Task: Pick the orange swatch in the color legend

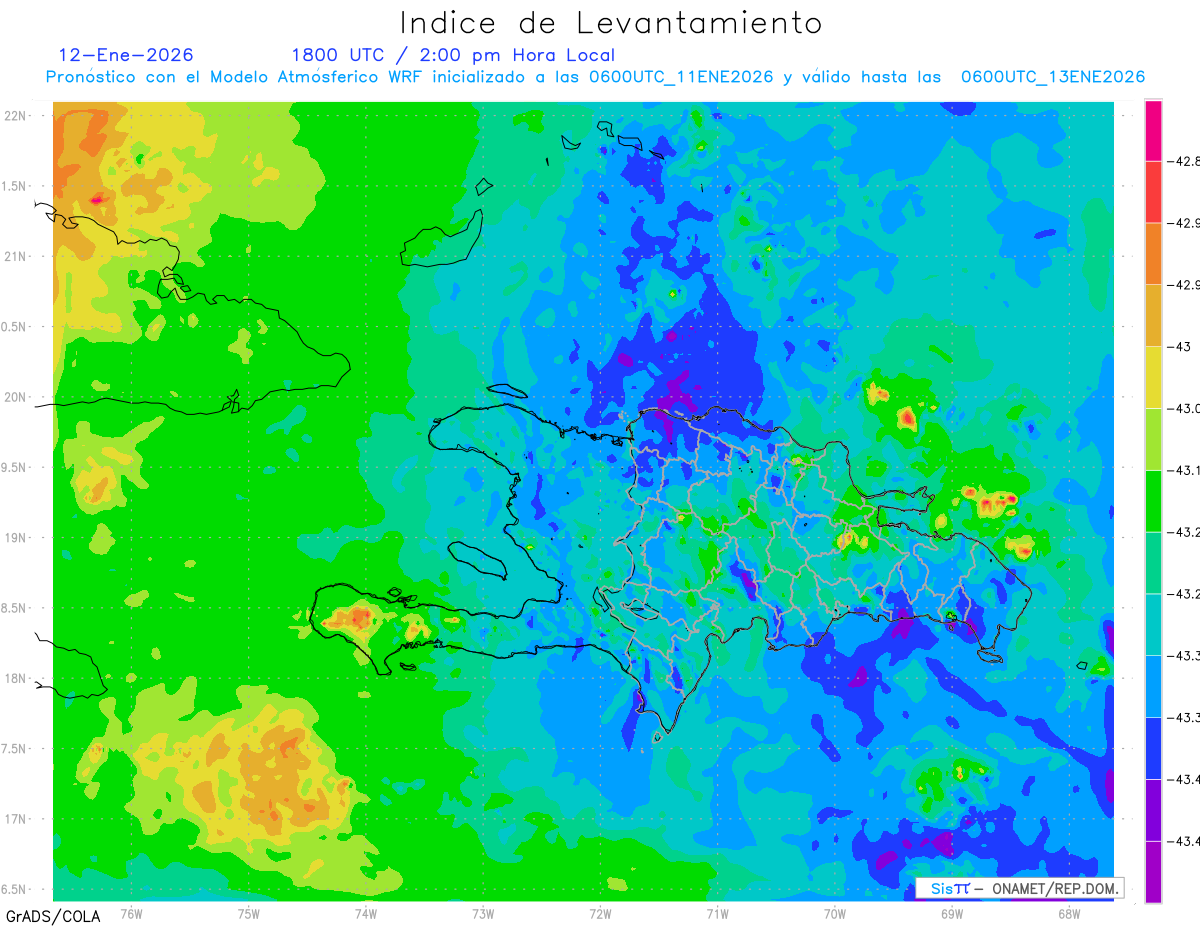Action: [x=1153, y=253]
